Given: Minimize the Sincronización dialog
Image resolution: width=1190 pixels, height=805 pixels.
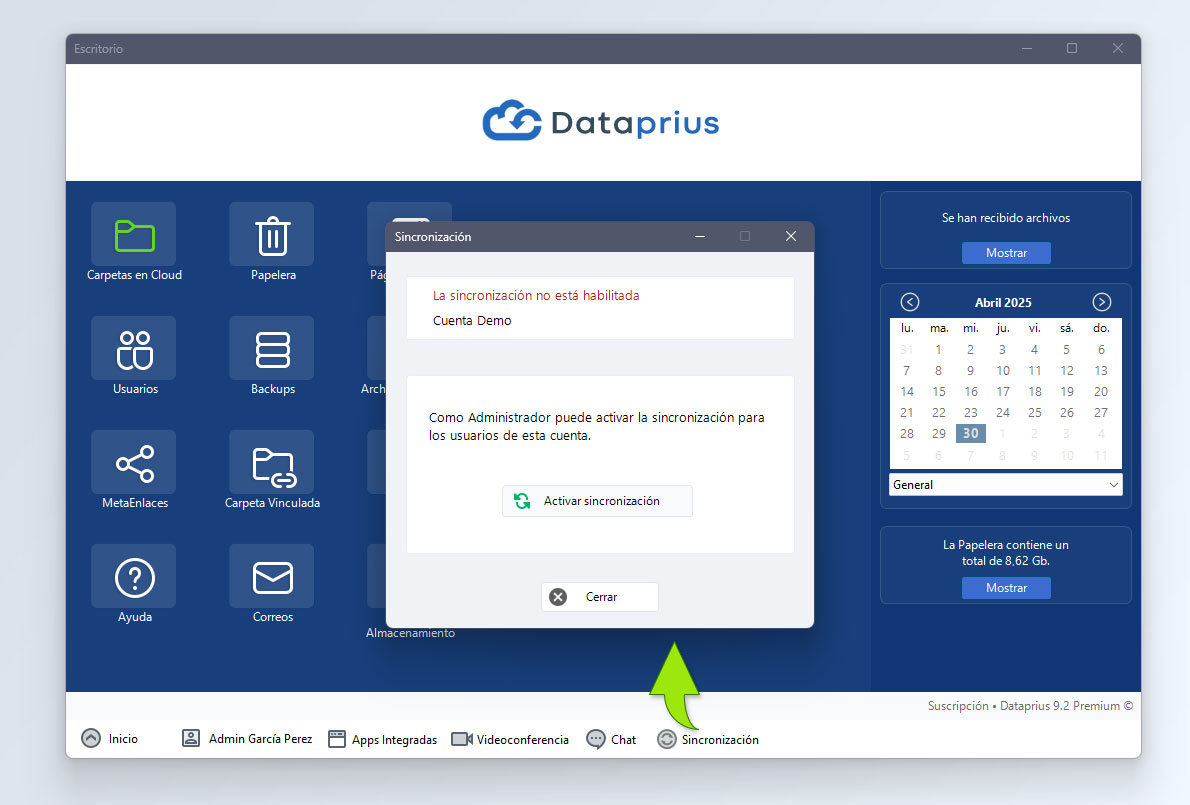Looking at the screenshot, I should click(700, 237).
